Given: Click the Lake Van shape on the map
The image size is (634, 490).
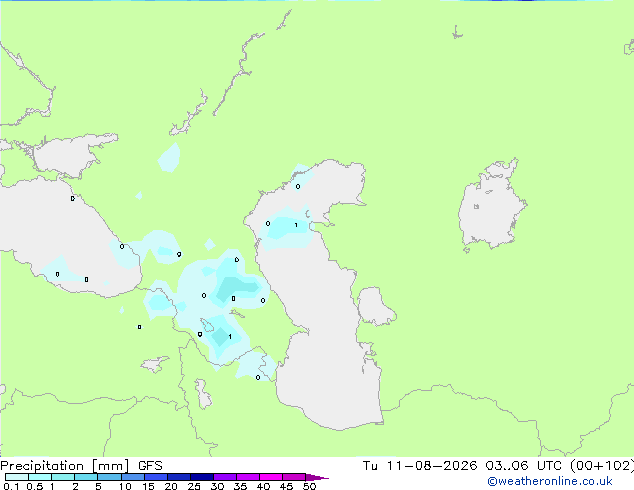Looking at the screenshot, I should pyautogui.click(x=155, y=364).
